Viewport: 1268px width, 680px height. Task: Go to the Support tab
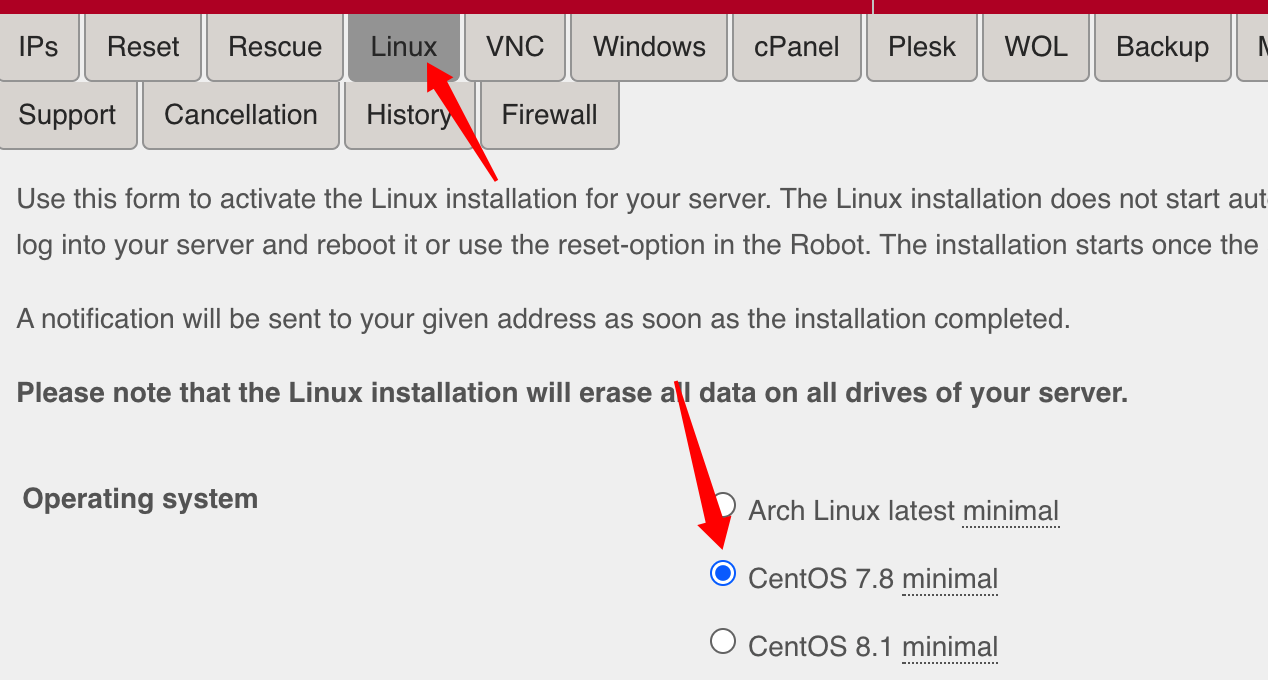pos(67,115)
